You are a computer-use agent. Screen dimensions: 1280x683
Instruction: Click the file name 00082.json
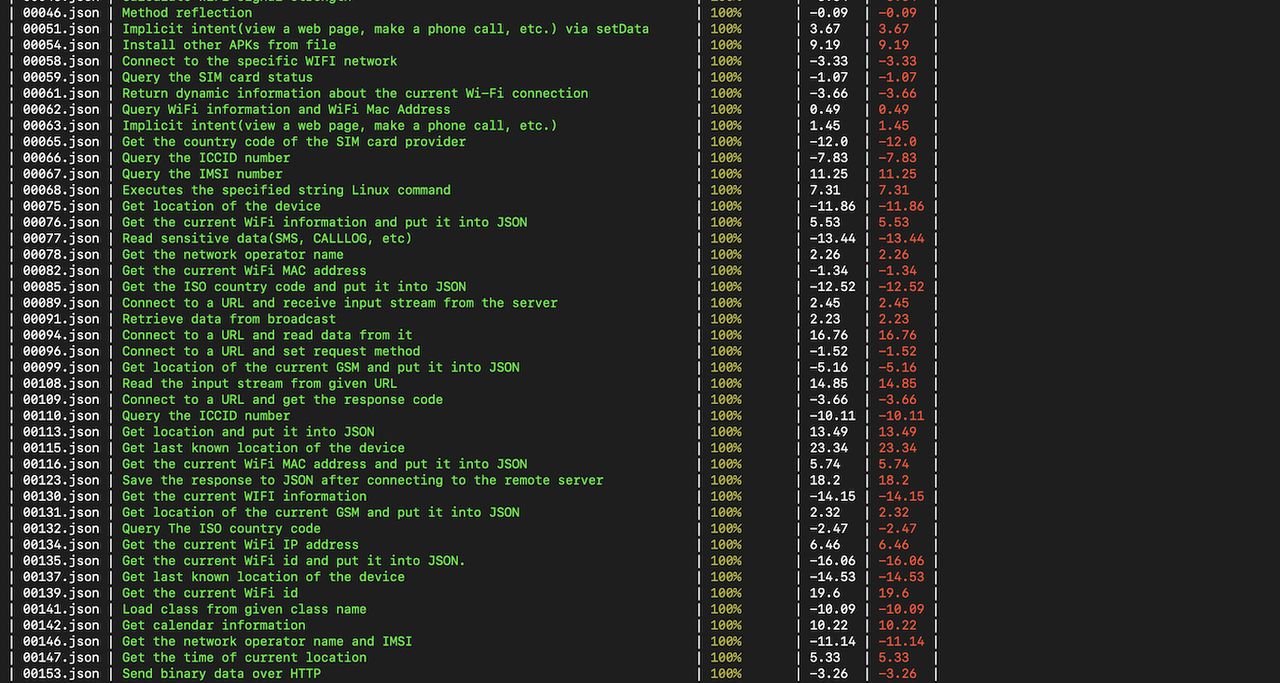click(61, 270)
